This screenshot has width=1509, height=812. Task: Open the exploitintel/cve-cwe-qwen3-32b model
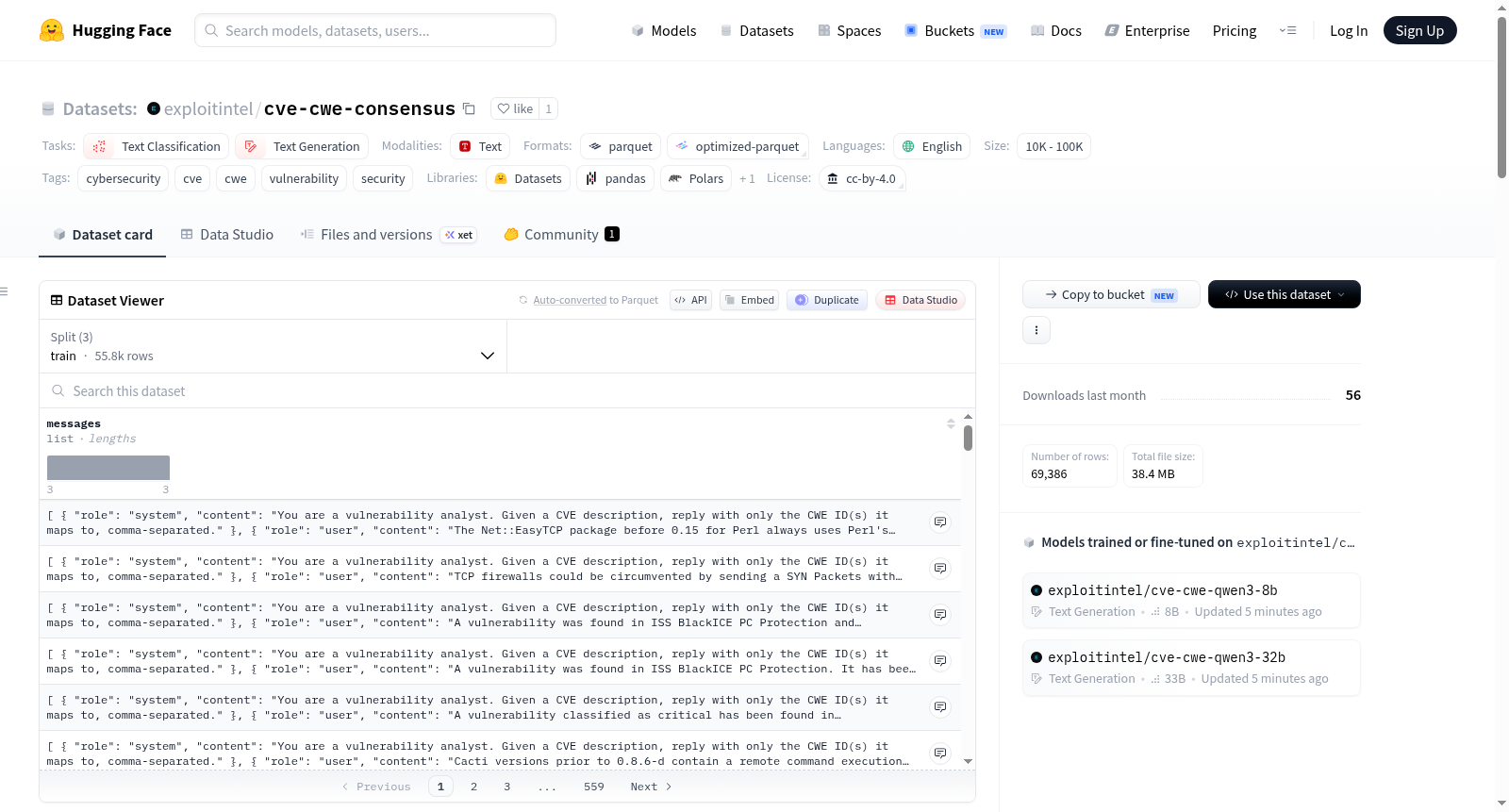(x=1191, y=667)
